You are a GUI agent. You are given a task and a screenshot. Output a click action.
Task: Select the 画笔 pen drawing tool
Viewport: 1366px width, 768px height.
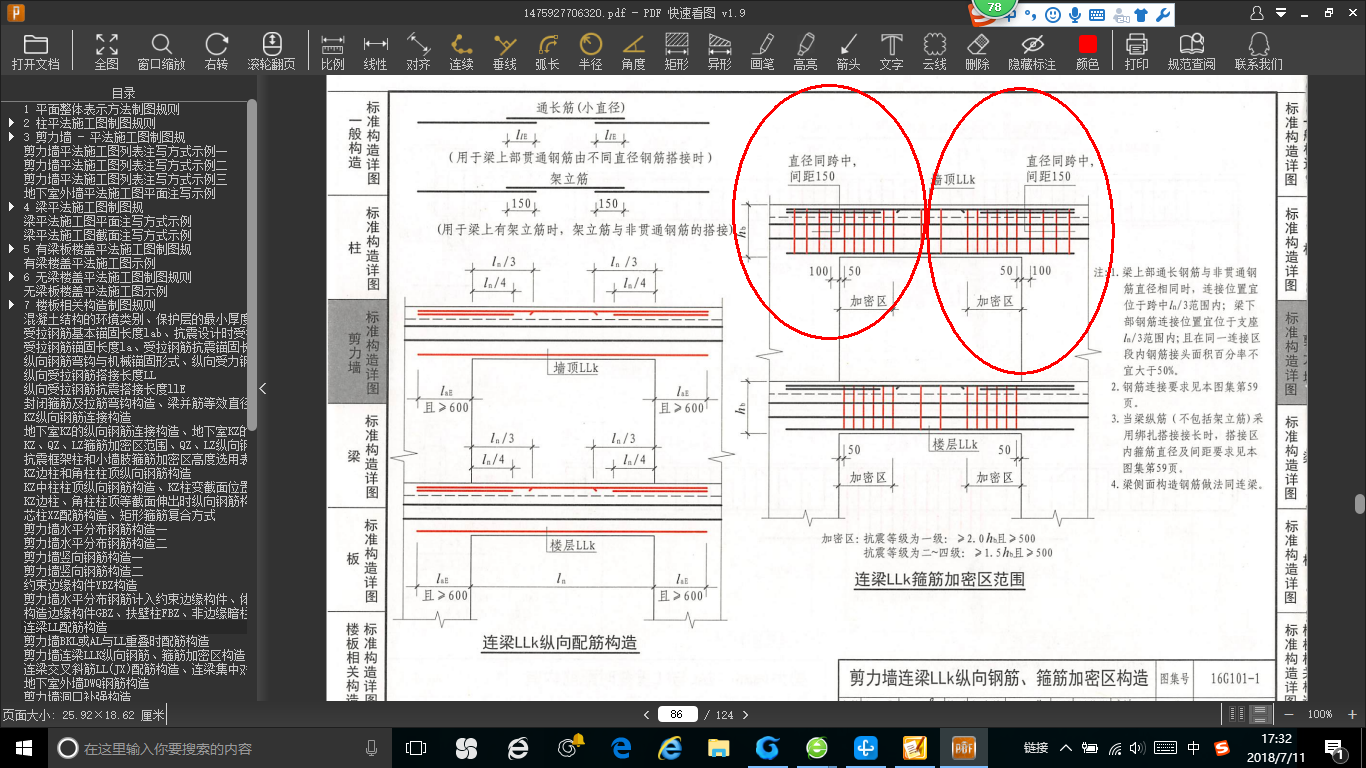coord(762,51)
